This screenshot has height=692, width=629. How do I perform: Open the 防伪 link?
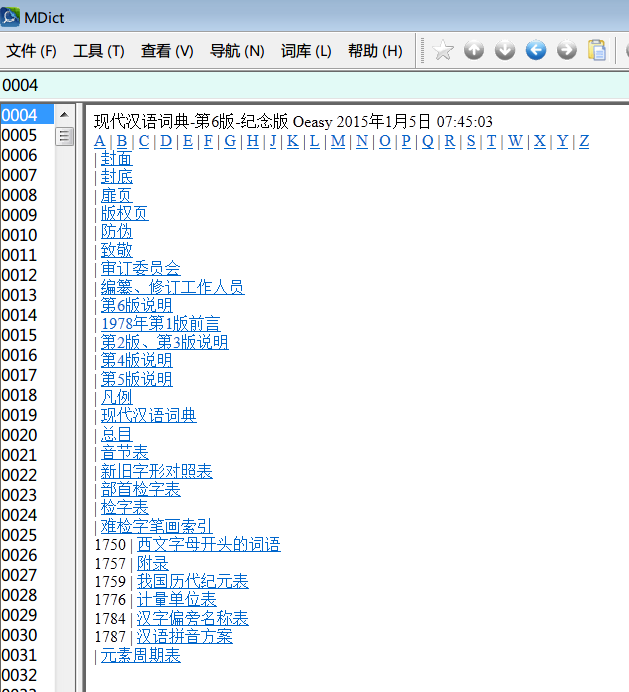117,232
